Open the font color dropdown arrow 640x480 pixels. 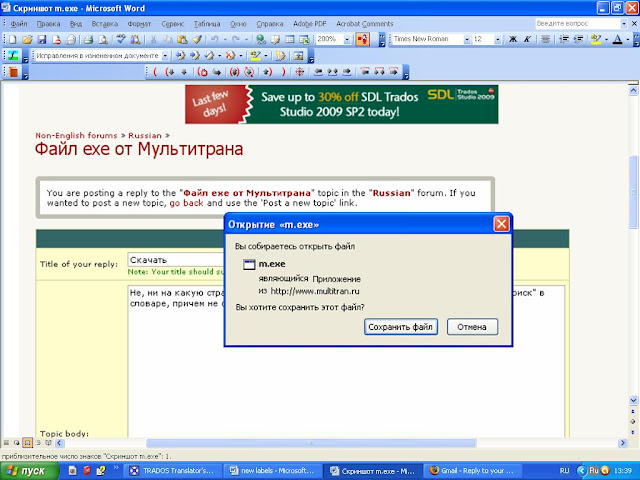click(627, 40)
